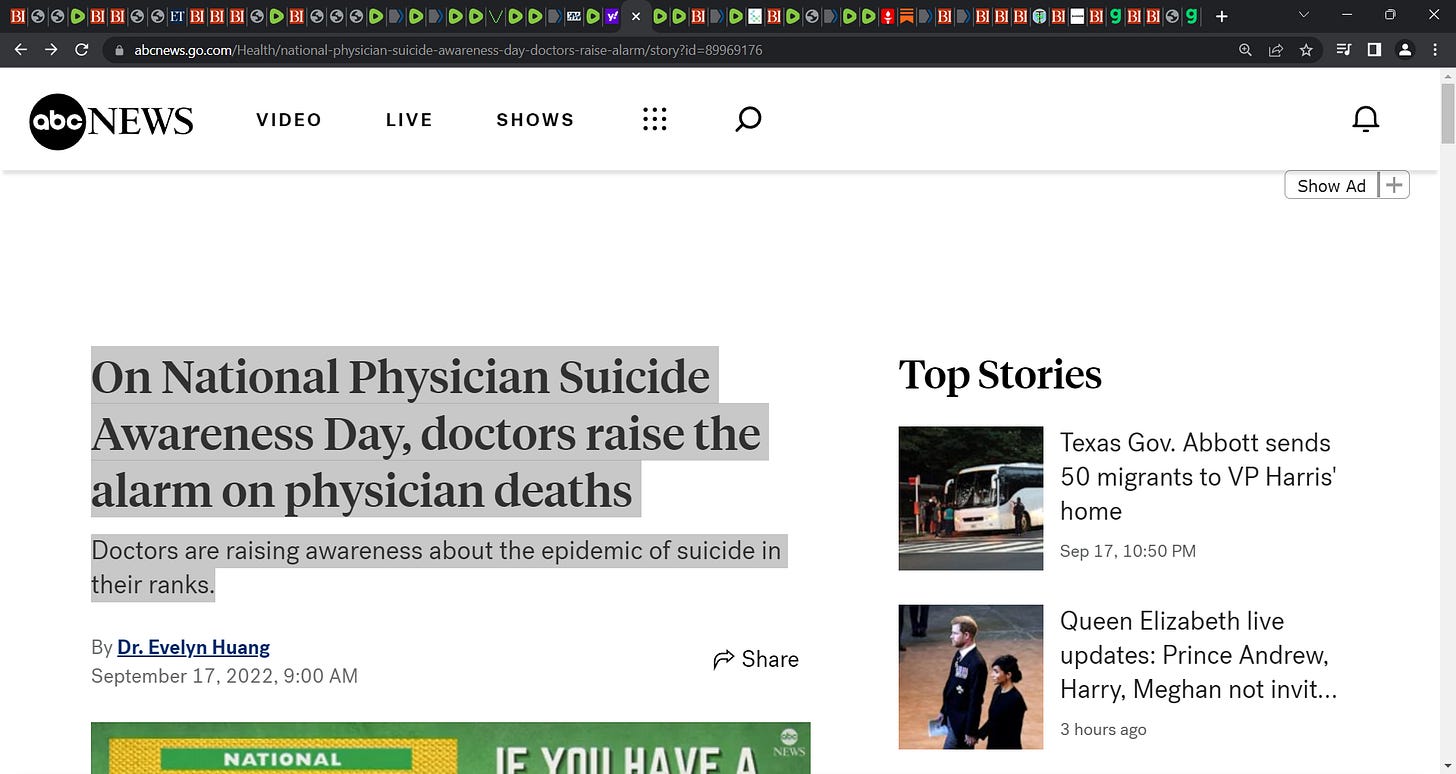Image resolution: width=1456 pixels, height=774 pixels.
Task: Click the Sep 17, 10:50 PM timestamp
Action: [1127, 551]
